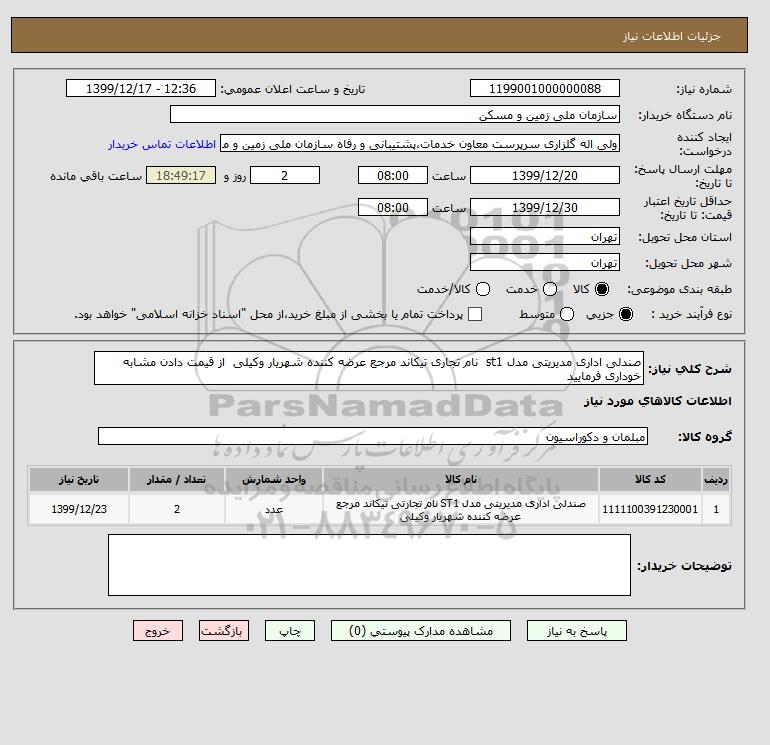Select the کالا/خدمت radio button

point(483,289)
